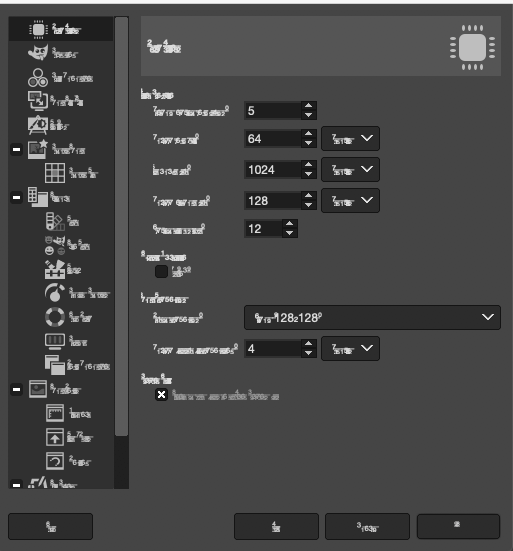Collapse the Interface tree section
Viewport: 513px width, 551px height.
click(16, 197)
